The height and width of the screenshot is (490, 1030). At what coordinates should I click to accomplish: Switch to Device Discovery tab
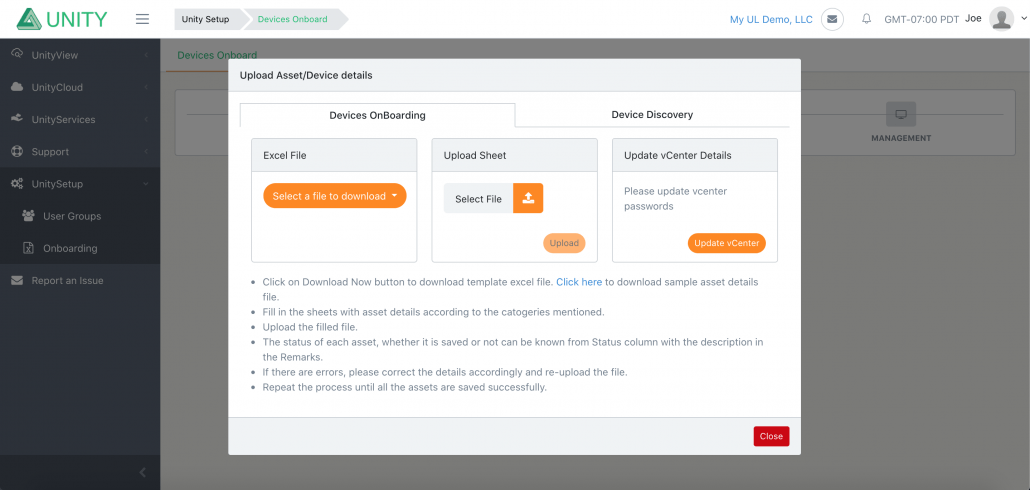coord(652,114)
